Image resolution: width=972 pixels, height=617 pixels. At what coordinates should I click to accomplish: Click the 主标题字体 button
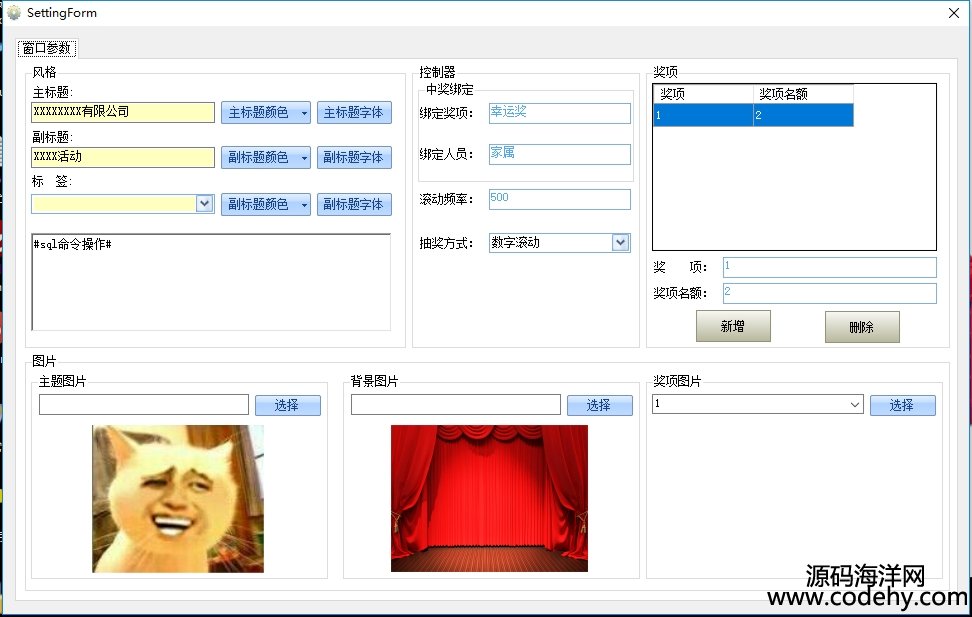(x=354, y=113)
